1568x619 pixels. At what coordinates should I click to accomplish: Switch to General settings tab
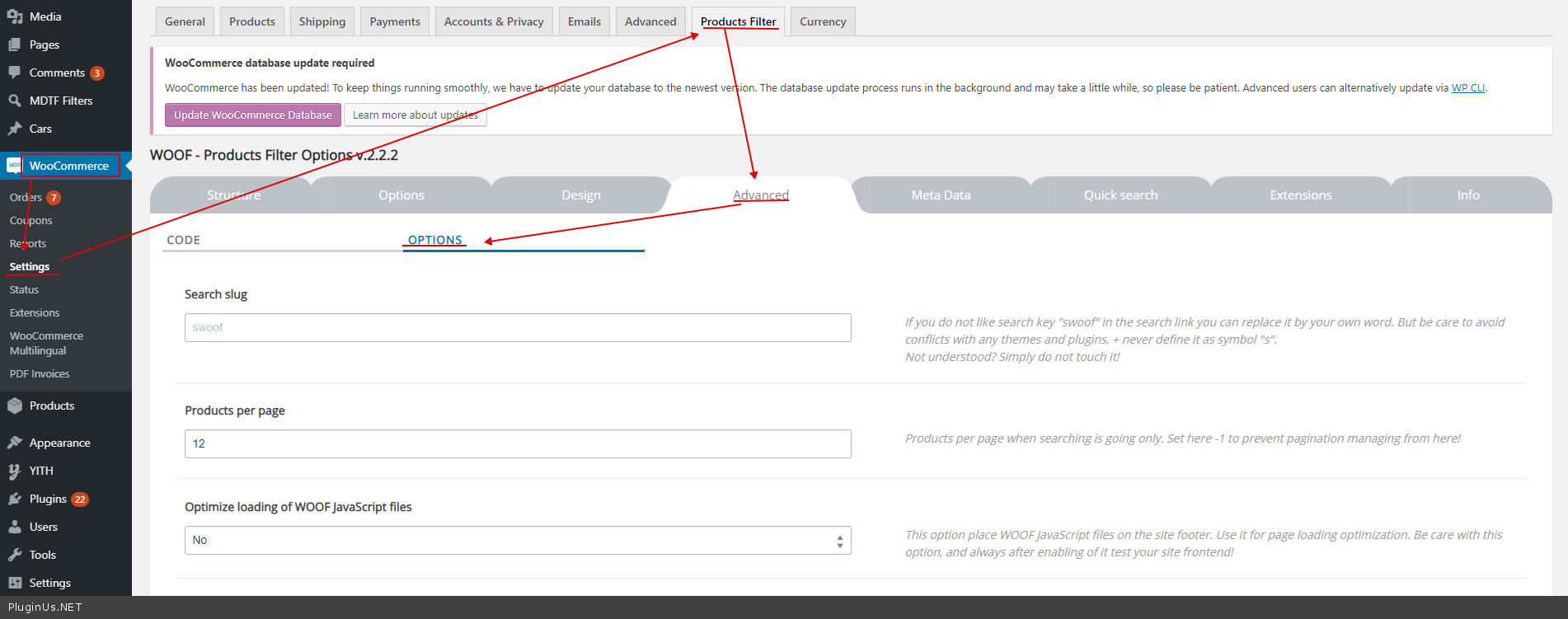click(x=185, y=21)
